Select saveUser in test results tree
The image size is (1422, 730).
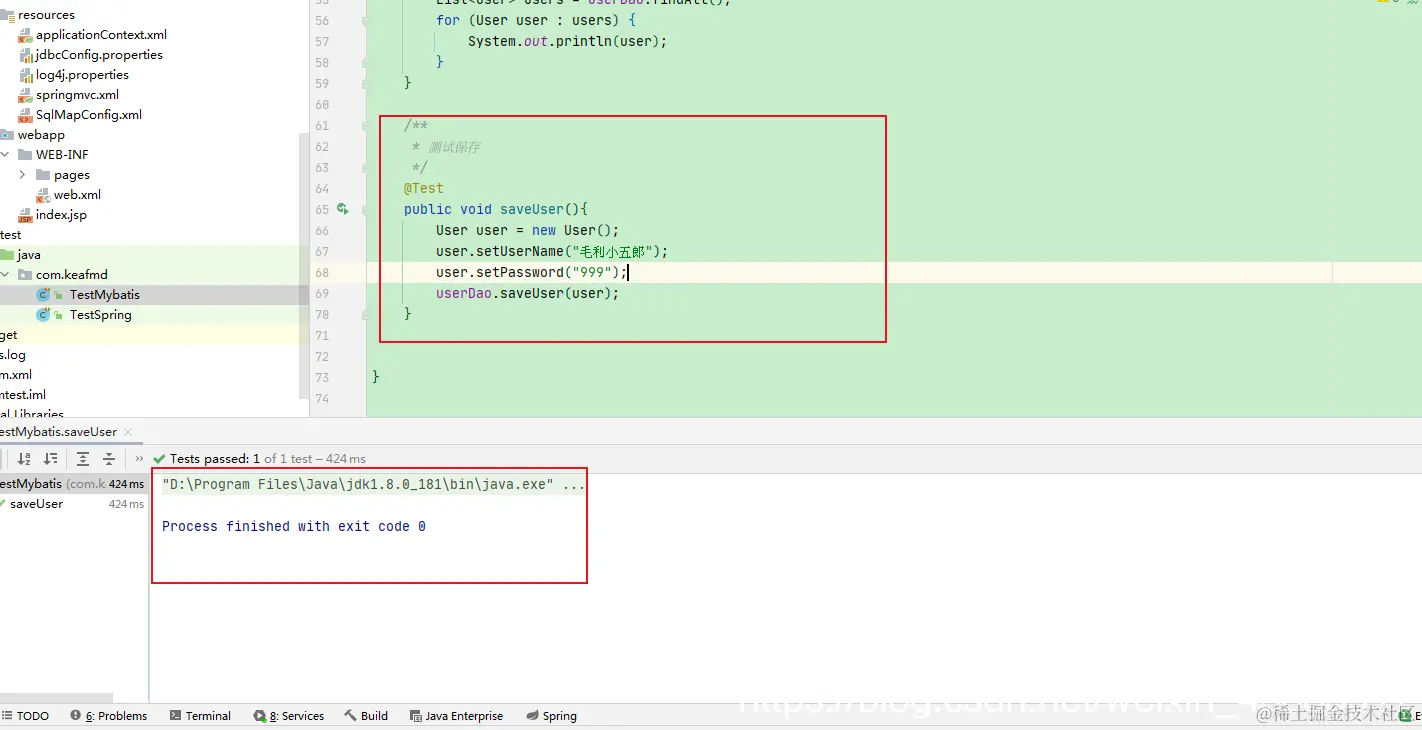[36, 504]
